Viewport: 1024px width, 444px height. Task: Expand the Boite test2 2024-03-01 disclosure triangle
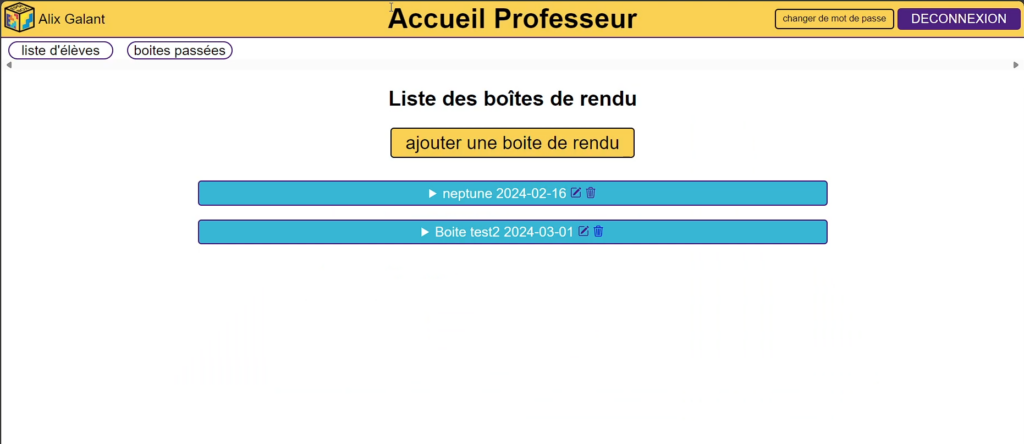(424, 232)
